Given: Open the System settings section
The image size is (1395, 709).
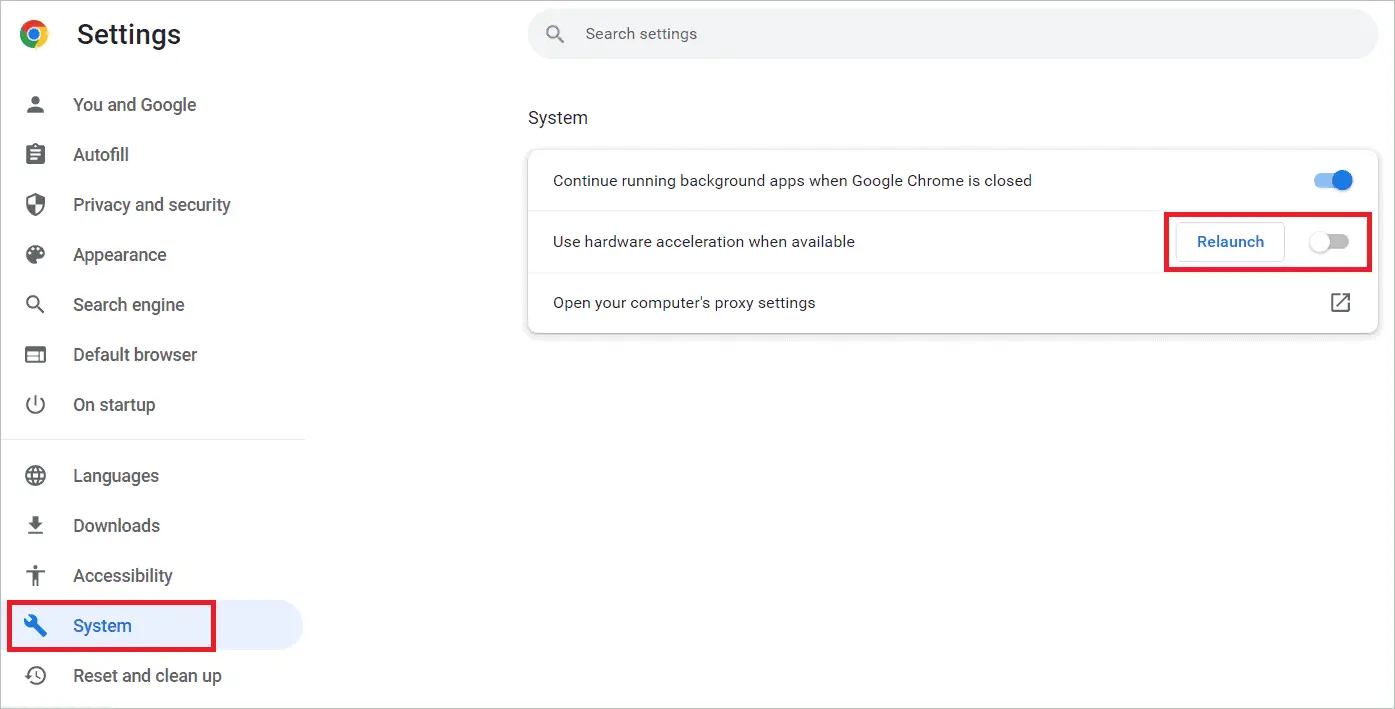Looking at the screenshot, I should coord(102,625).
